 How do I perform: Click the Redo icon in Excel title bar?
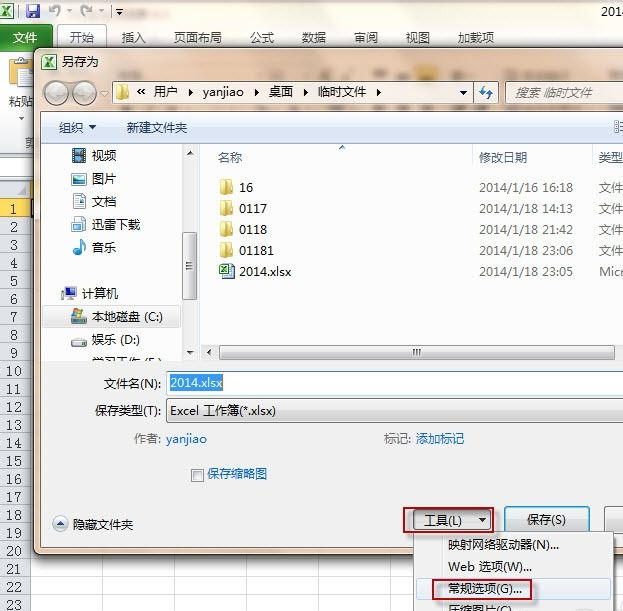(x=87, y=11)
